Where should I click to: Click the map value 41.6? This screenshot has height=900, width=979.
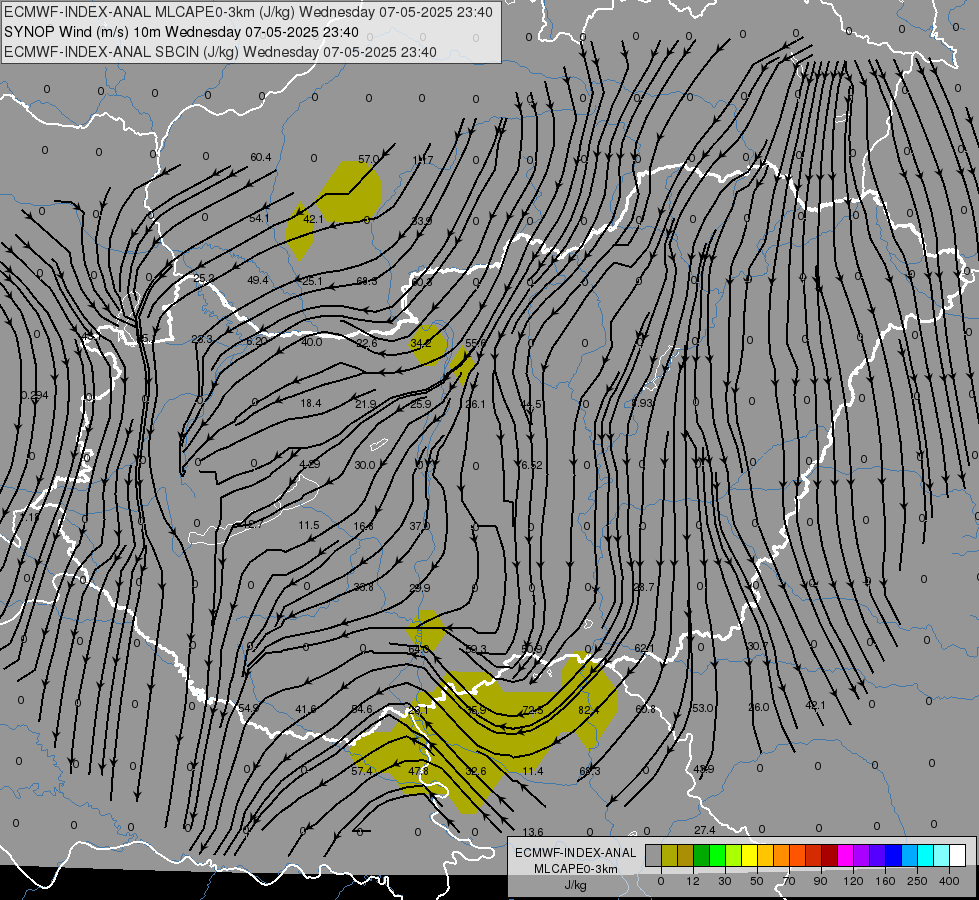[306, 709]
